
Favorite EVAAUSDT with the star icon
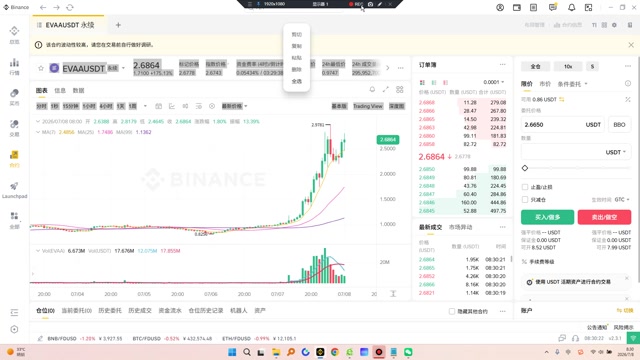coord(40,68)
